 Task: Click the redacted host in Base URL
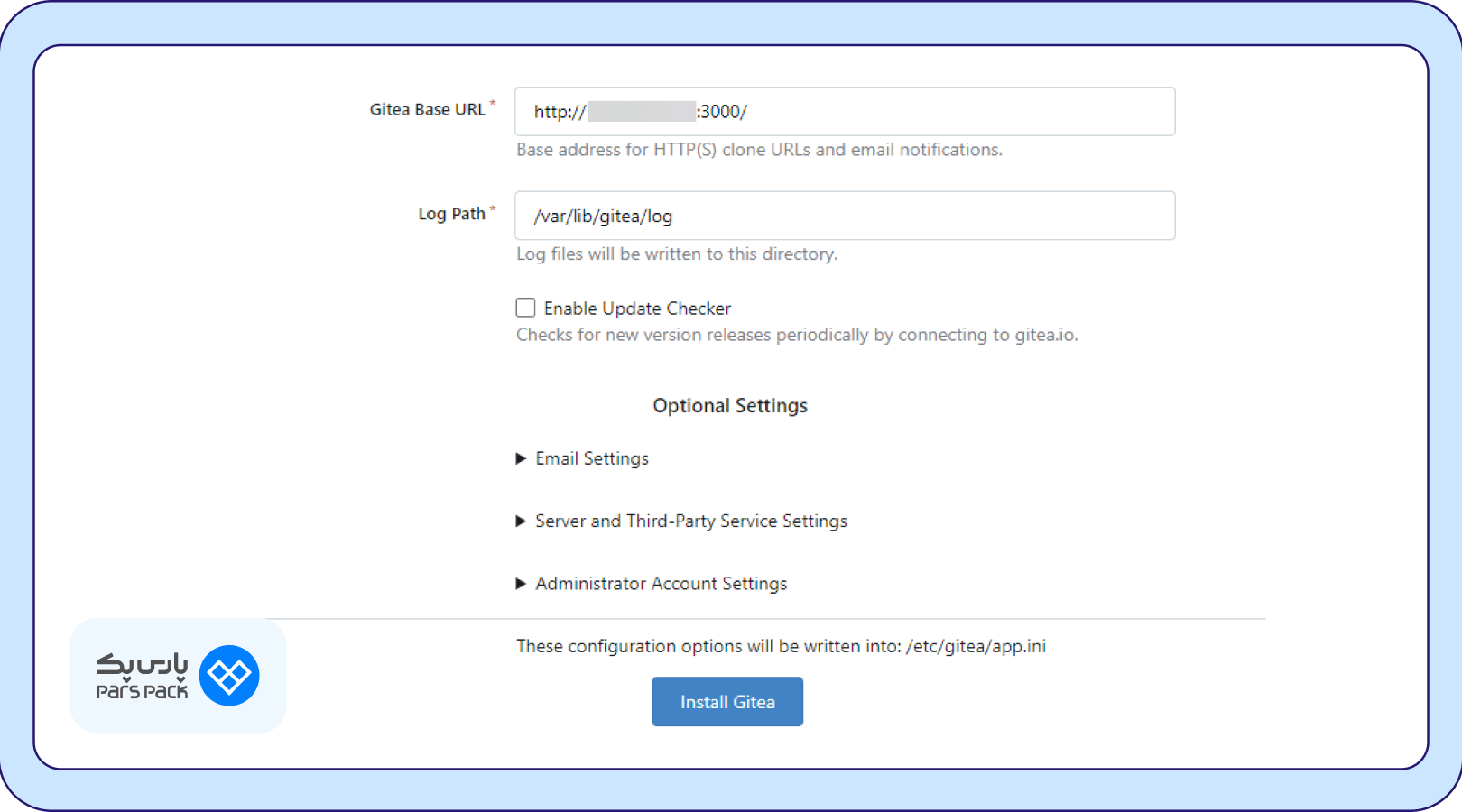click(641, 112)
